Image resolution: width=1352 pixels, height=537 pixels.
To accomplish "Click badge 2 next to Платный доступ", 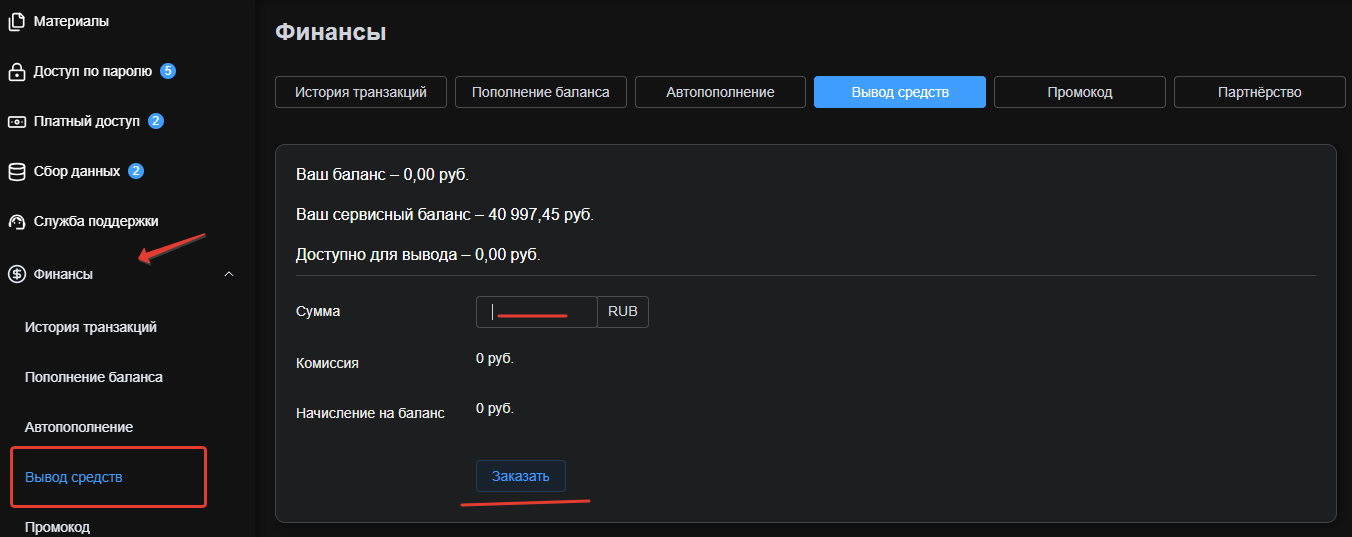I will [x=156, y=121].
